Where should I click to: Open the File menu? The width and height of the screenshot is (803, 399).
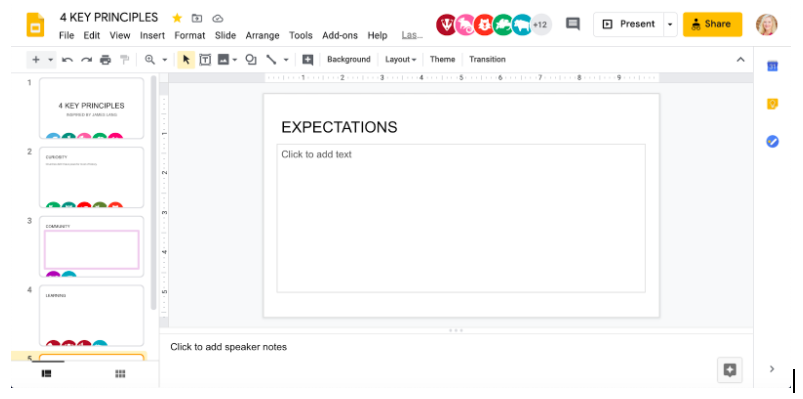pos(67,35)
